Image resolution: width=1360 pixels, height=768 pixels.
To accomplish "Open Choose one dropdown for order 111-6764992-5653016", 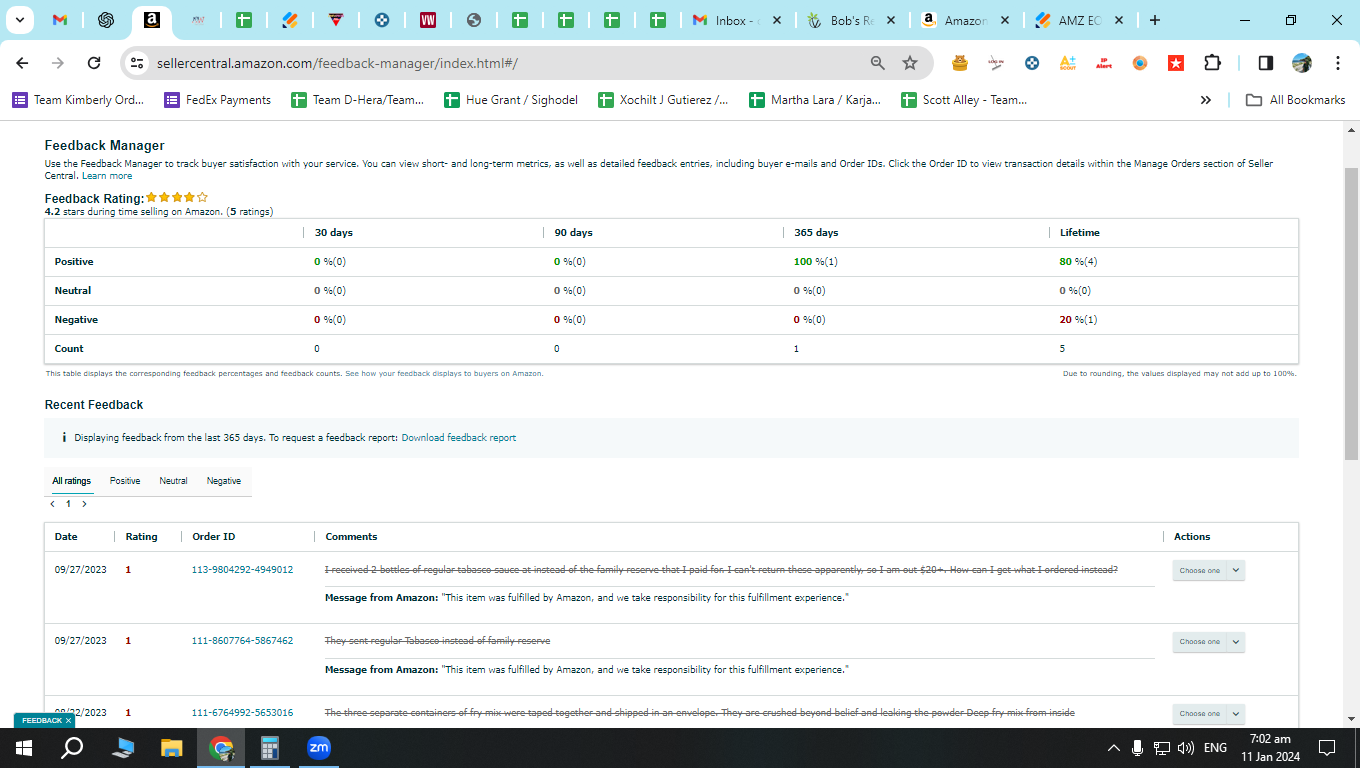I will pos(1208,714).
